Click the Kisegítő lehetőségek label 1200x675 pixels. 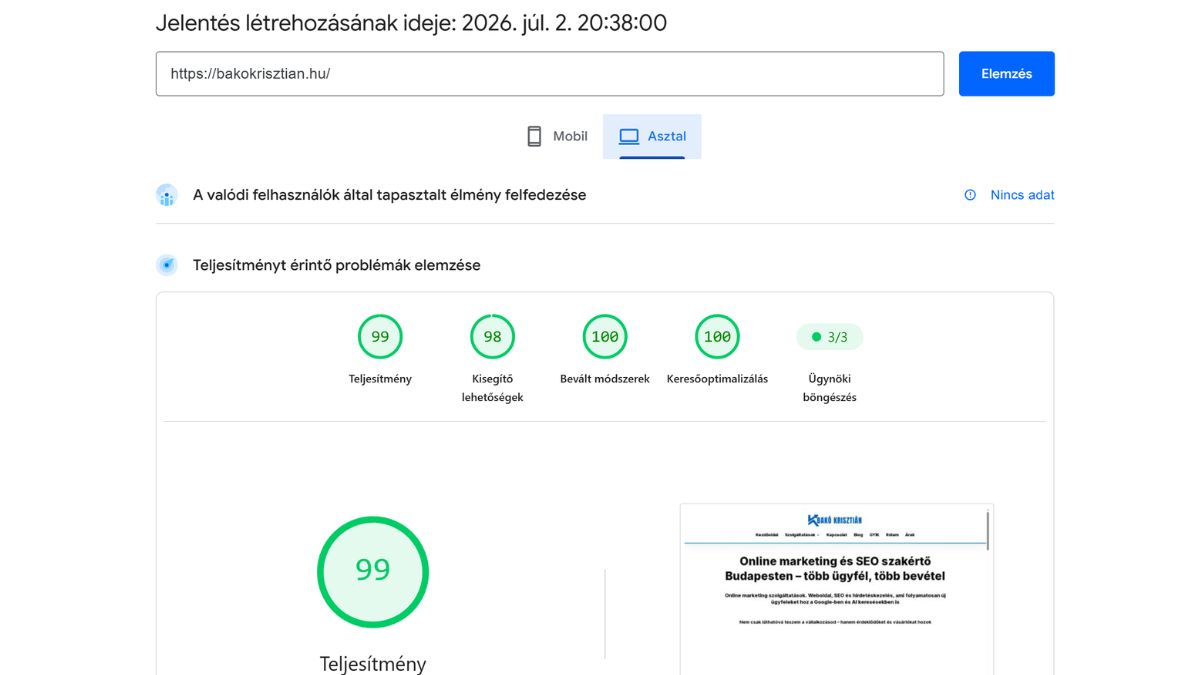492,388
